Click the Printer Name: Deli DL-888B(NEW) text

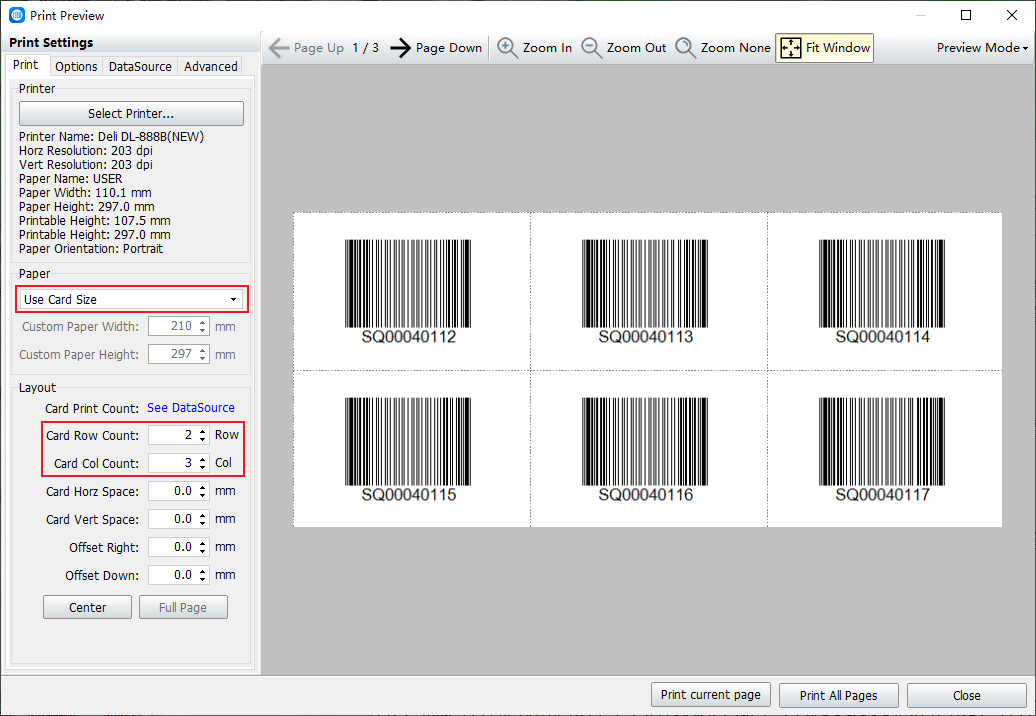coord(112,137)
